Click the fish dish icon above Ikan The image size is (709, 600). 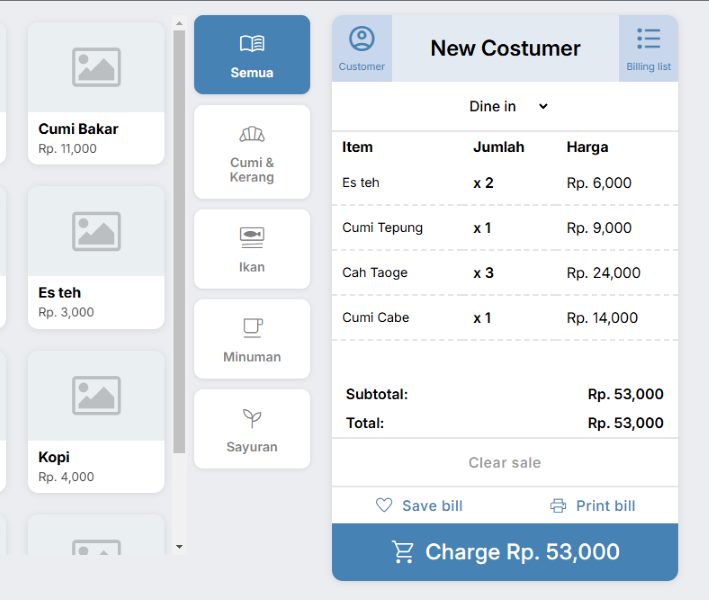(252, 237)
